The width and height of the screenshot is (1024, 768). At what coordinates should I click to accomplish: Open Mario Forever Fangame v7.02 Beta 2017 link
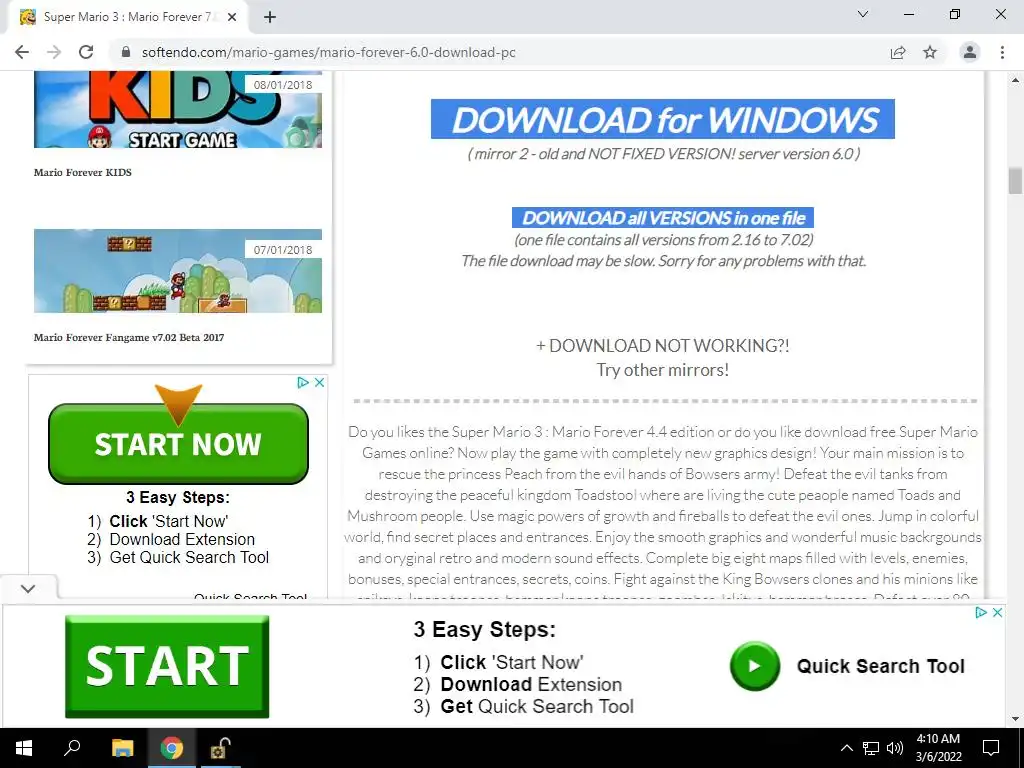point(129,338)
